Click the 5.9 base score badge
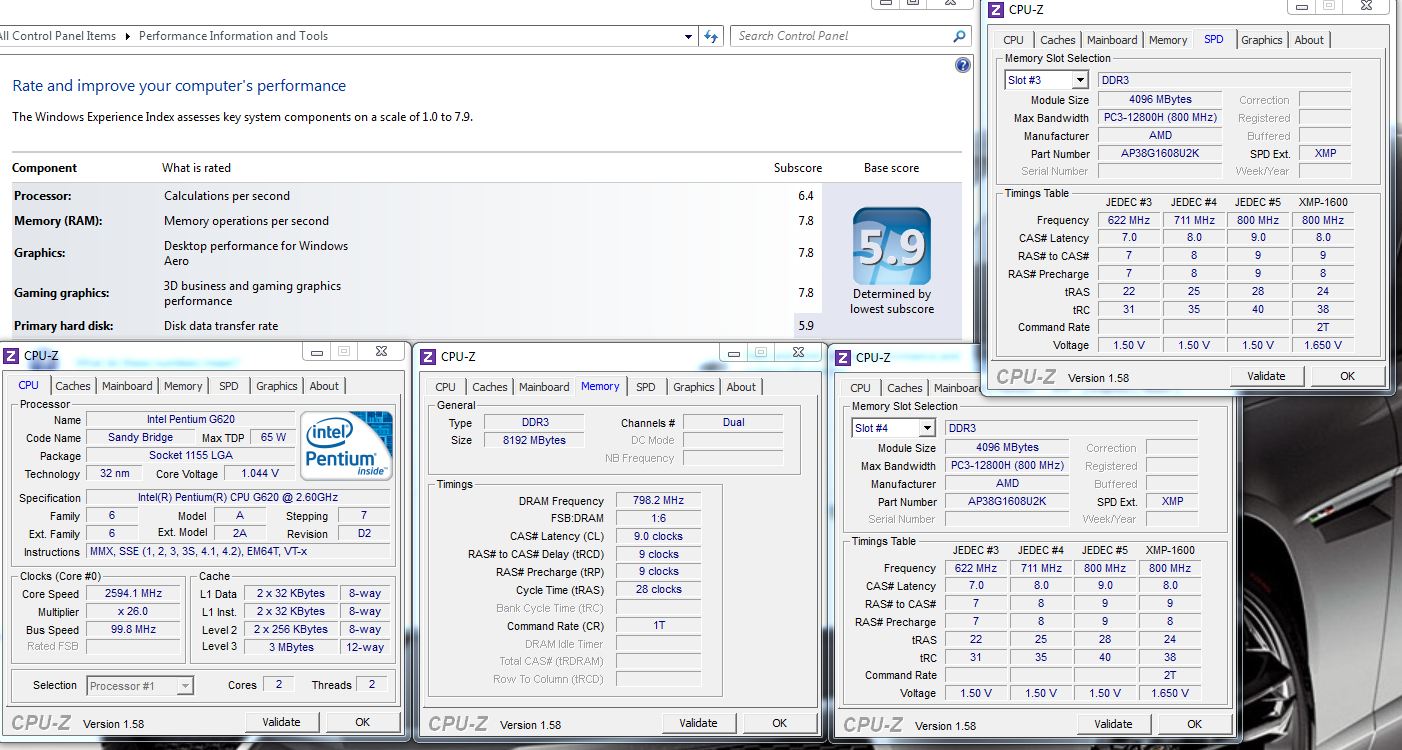The image size is (1402, 750). coord(892,246)
